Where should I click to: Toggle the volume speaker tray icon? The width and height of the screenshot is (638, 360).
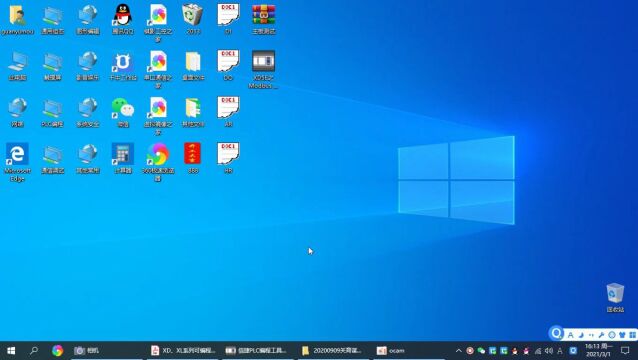pos(549,351)
